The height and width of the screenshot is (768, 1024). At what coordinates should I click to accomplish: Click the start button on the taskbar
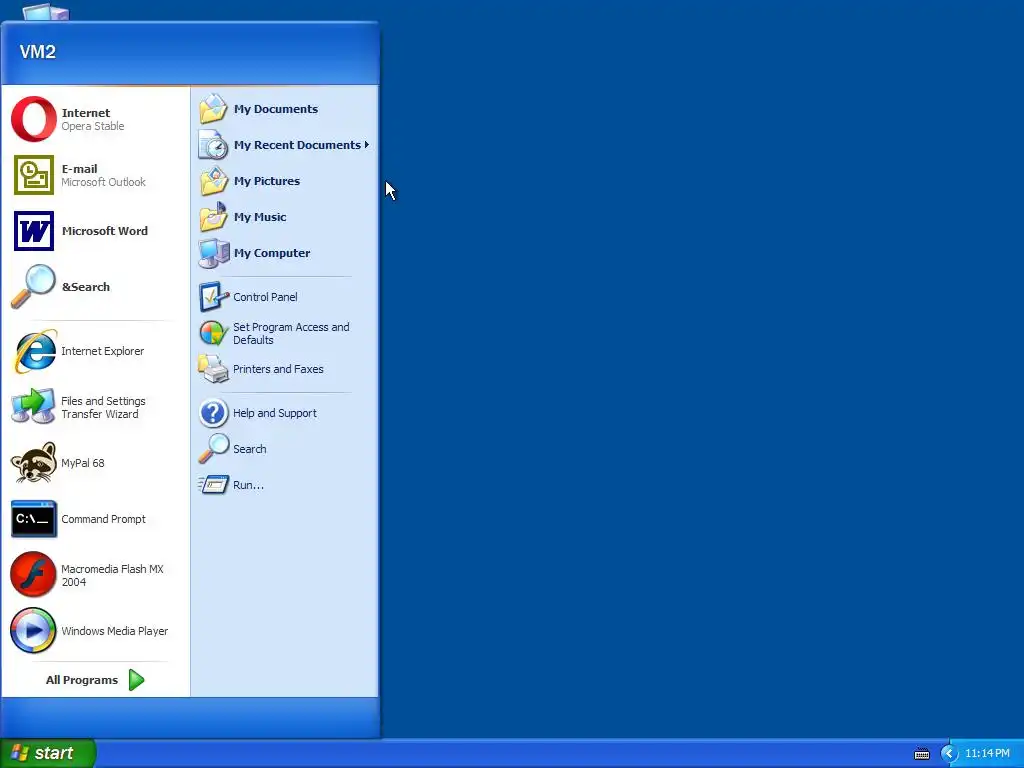[x=48, y=754]
